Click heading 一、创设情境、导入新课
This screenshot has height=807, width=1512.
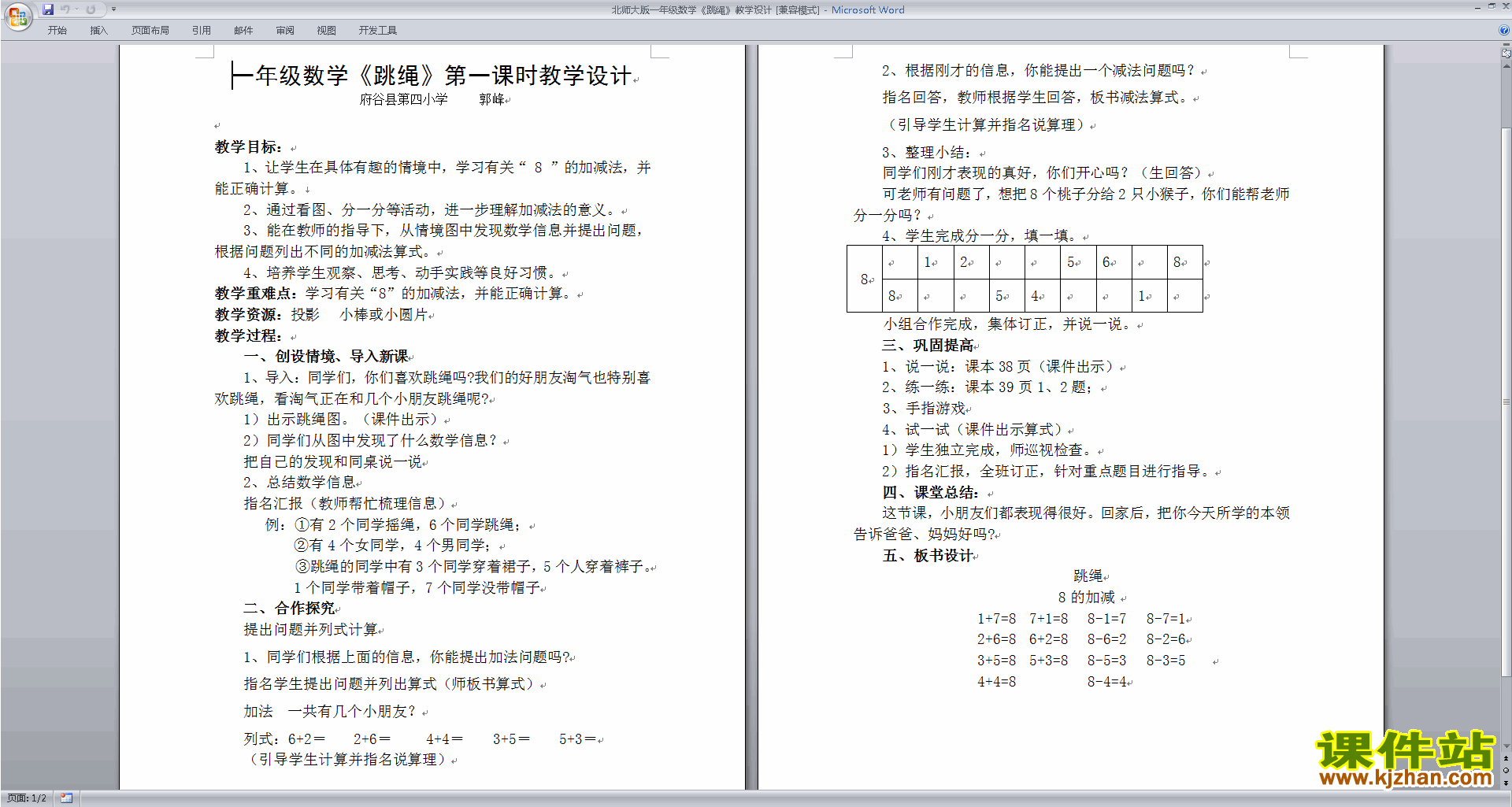326,357
